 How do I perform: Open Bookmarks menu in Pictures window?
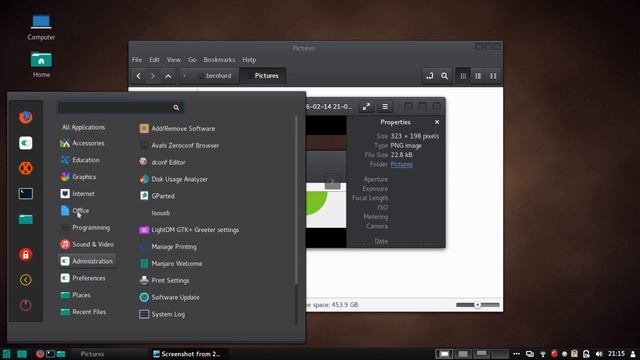coord(219,60)
